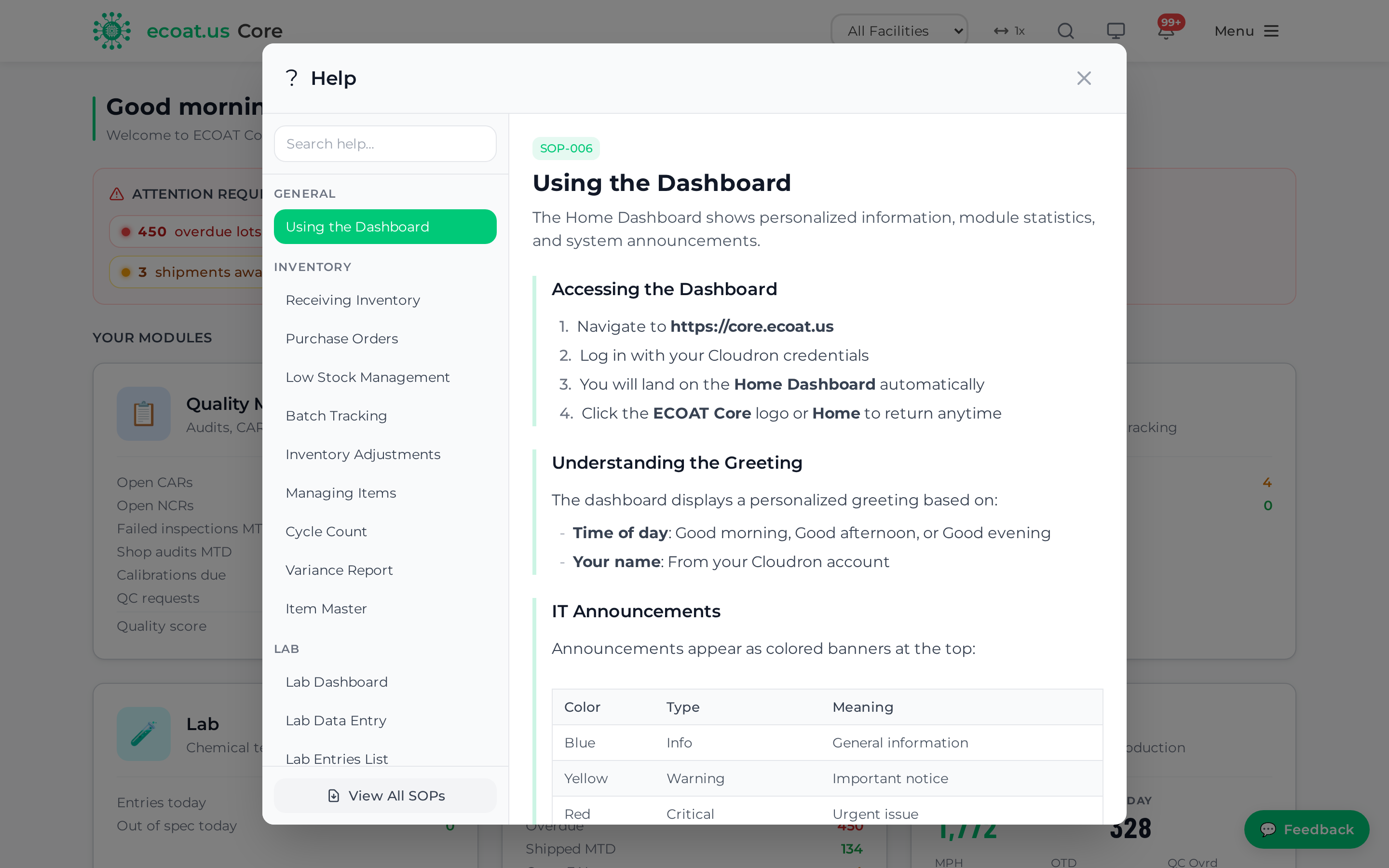Screen dimensions: 1389x868
Task: Click Open NCRs stat in Quality card
Action: click(x=155, y=506)
